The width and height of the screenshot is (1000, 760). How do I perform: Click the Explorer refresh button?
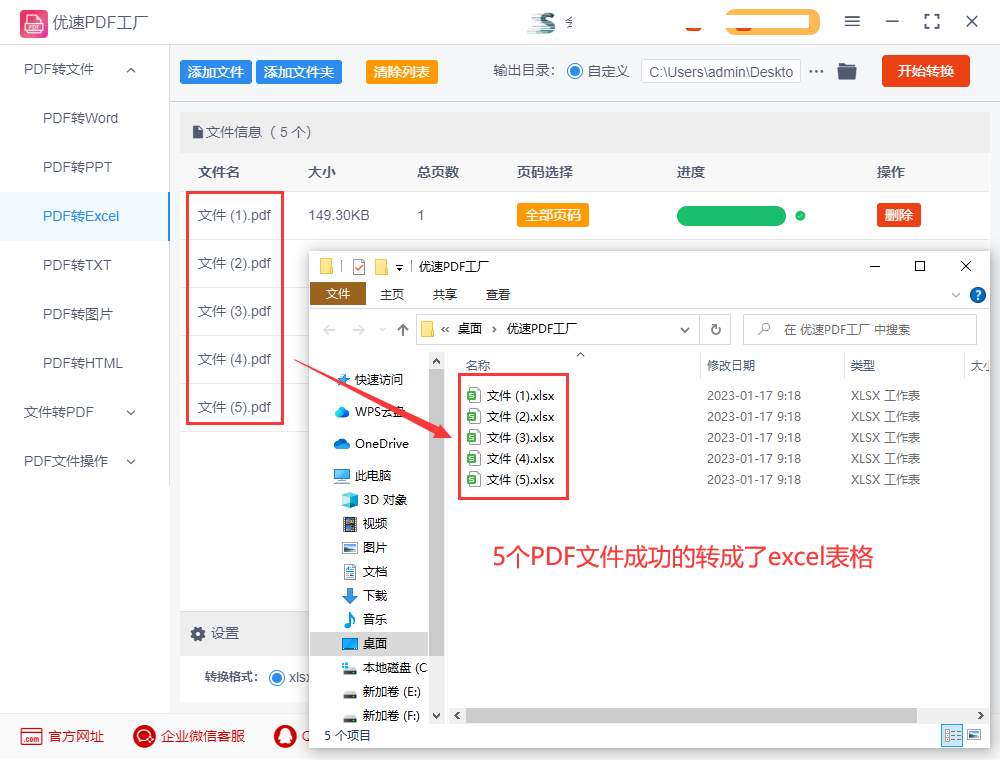click(x=716, y=329)
